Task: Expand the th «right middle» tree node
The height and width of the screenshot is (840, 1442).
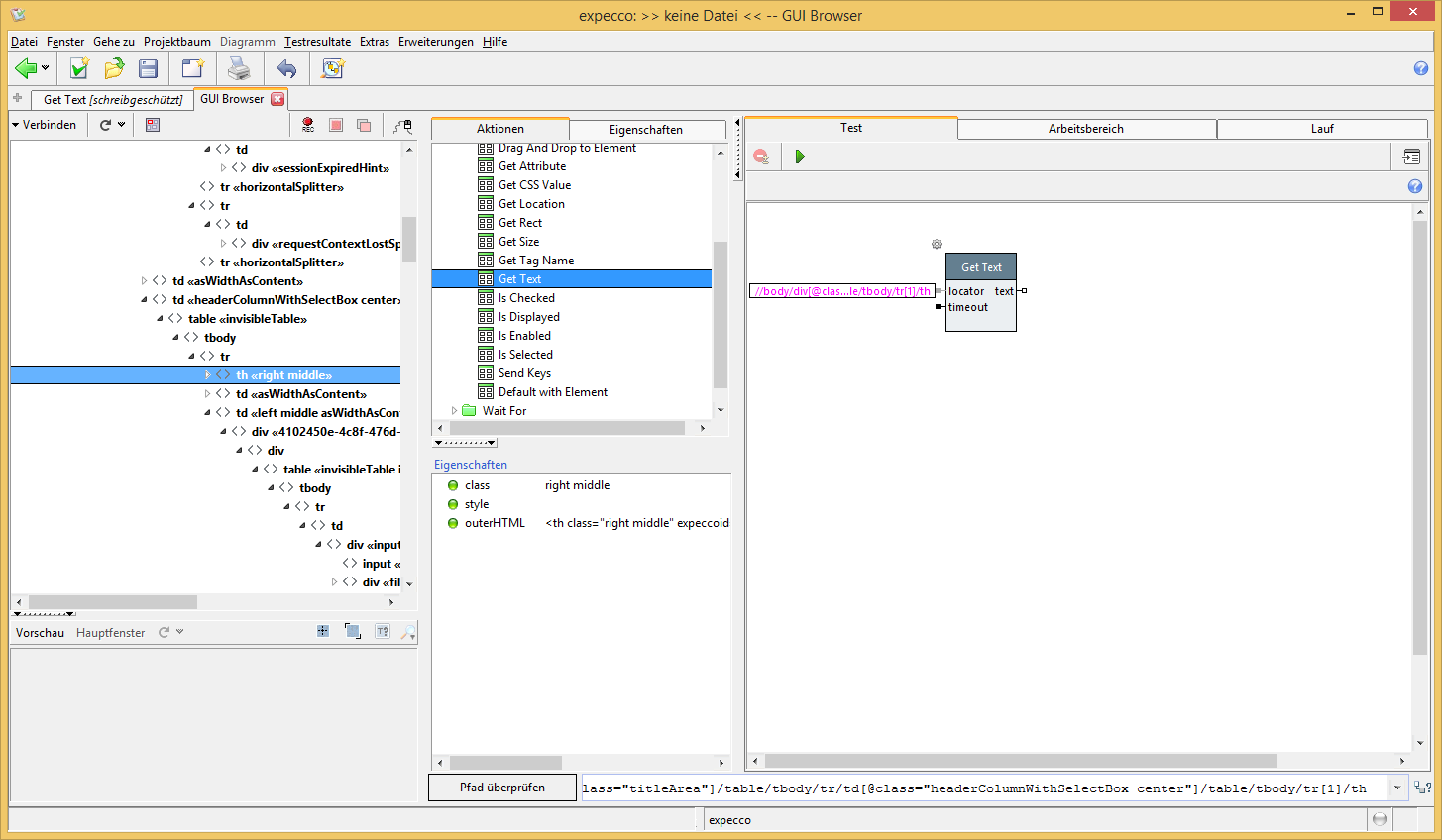Action: click(208, 375)
